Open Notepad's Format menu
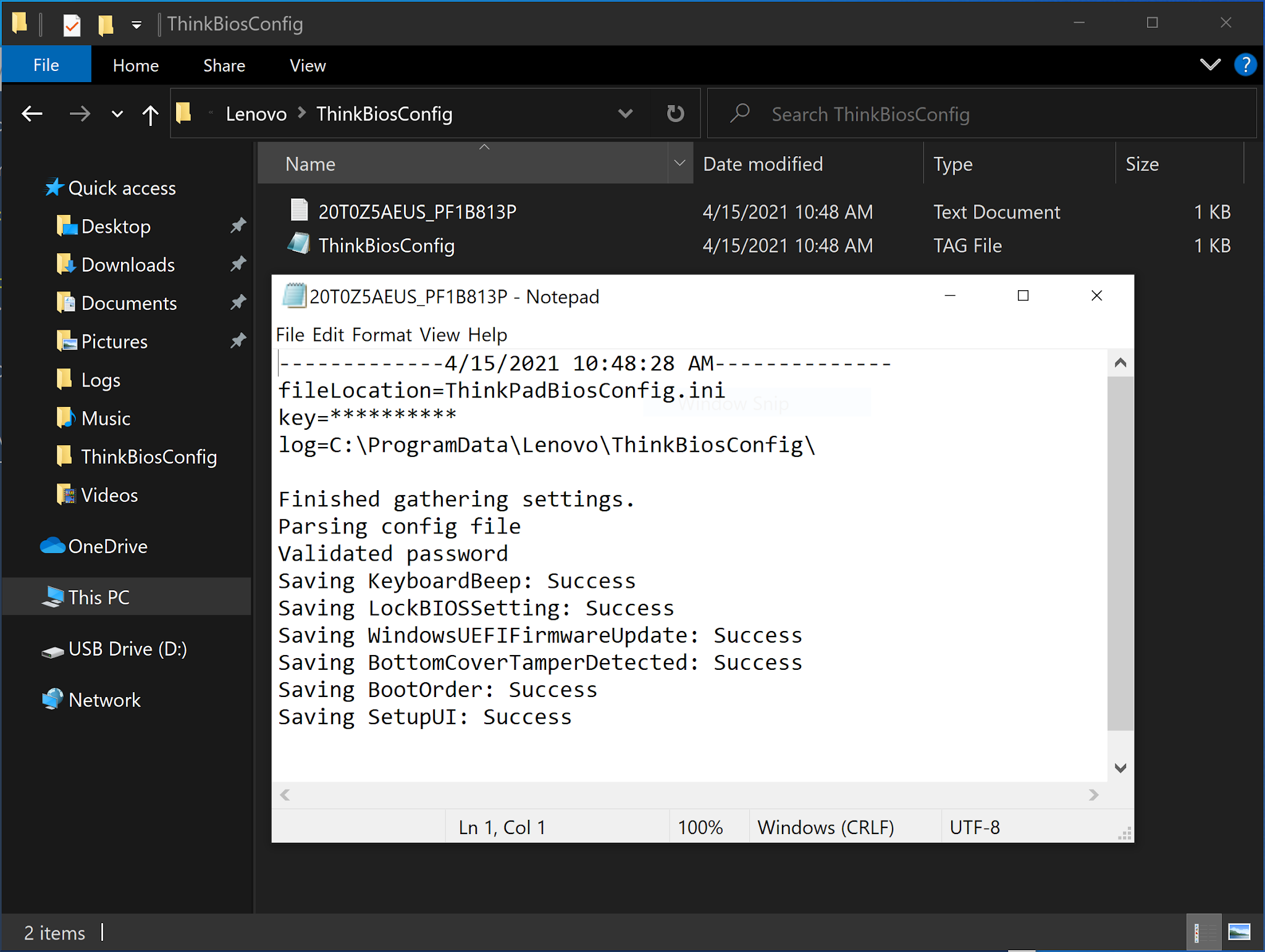 point(381,335)
